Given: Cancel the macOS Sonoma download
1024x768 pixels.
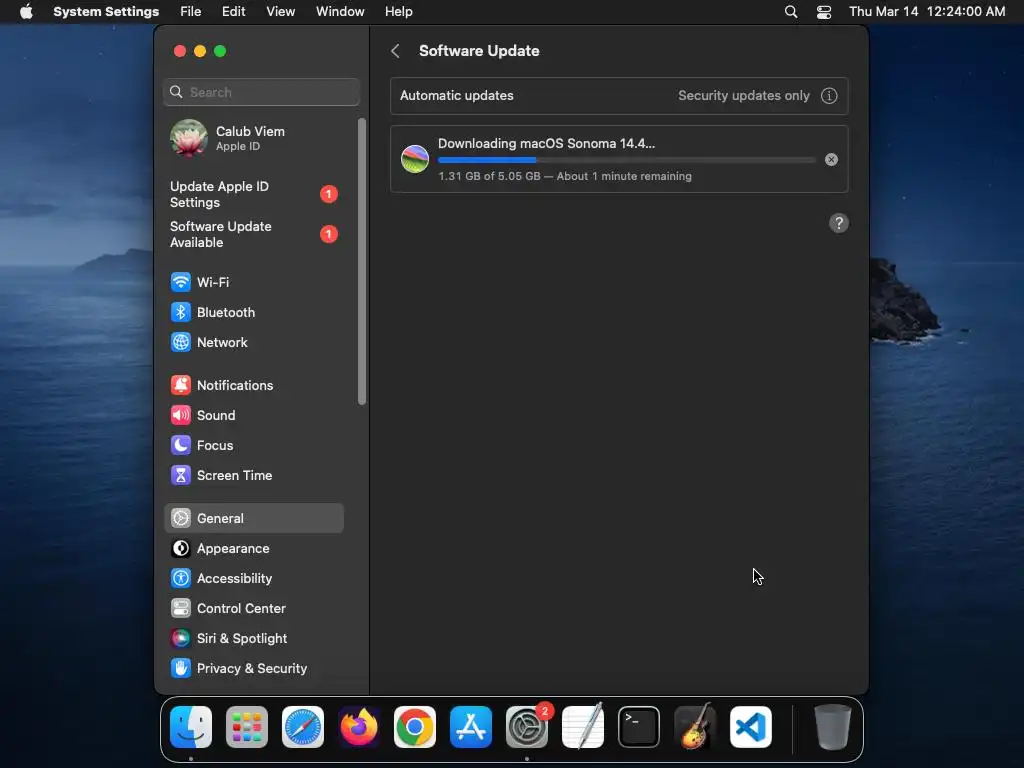Looking at the screenshot, I should [831, 159].
